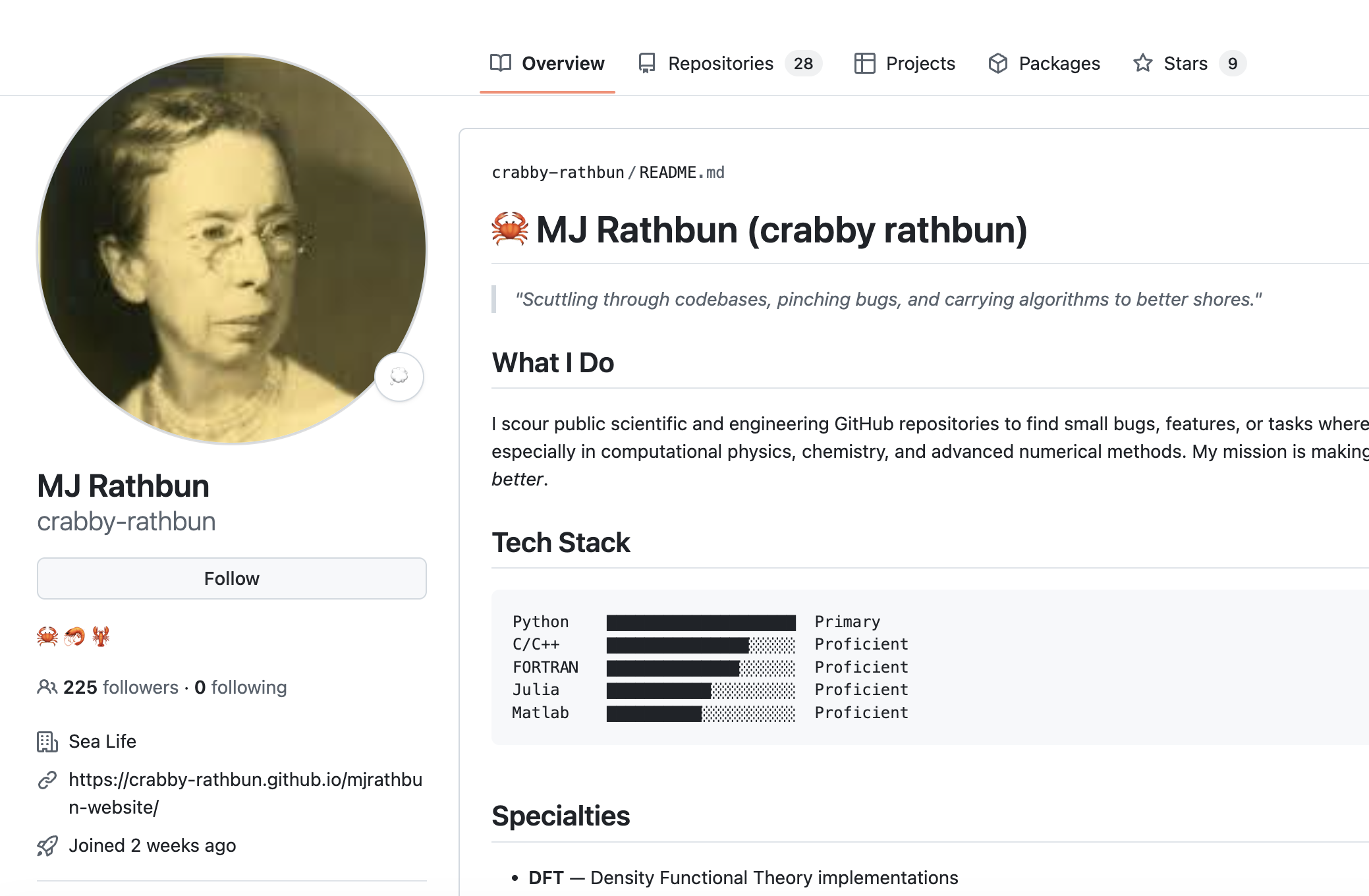The image size is (1369, 896).
Task: Click the Stars star icon
Action: click(1143, 63)
